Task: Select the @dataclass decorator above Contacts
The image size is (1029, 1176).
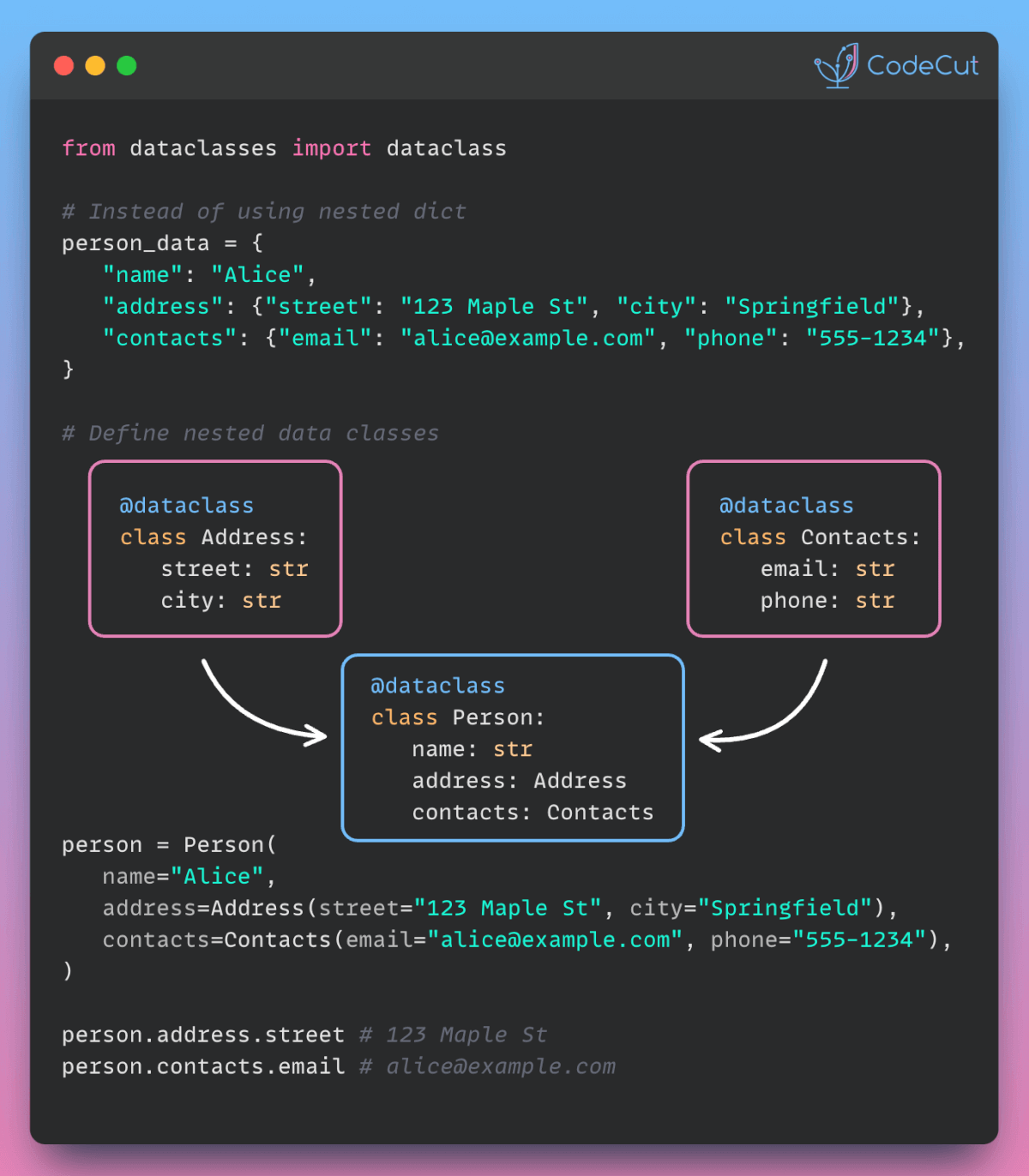Action: (x=786, y=505)
